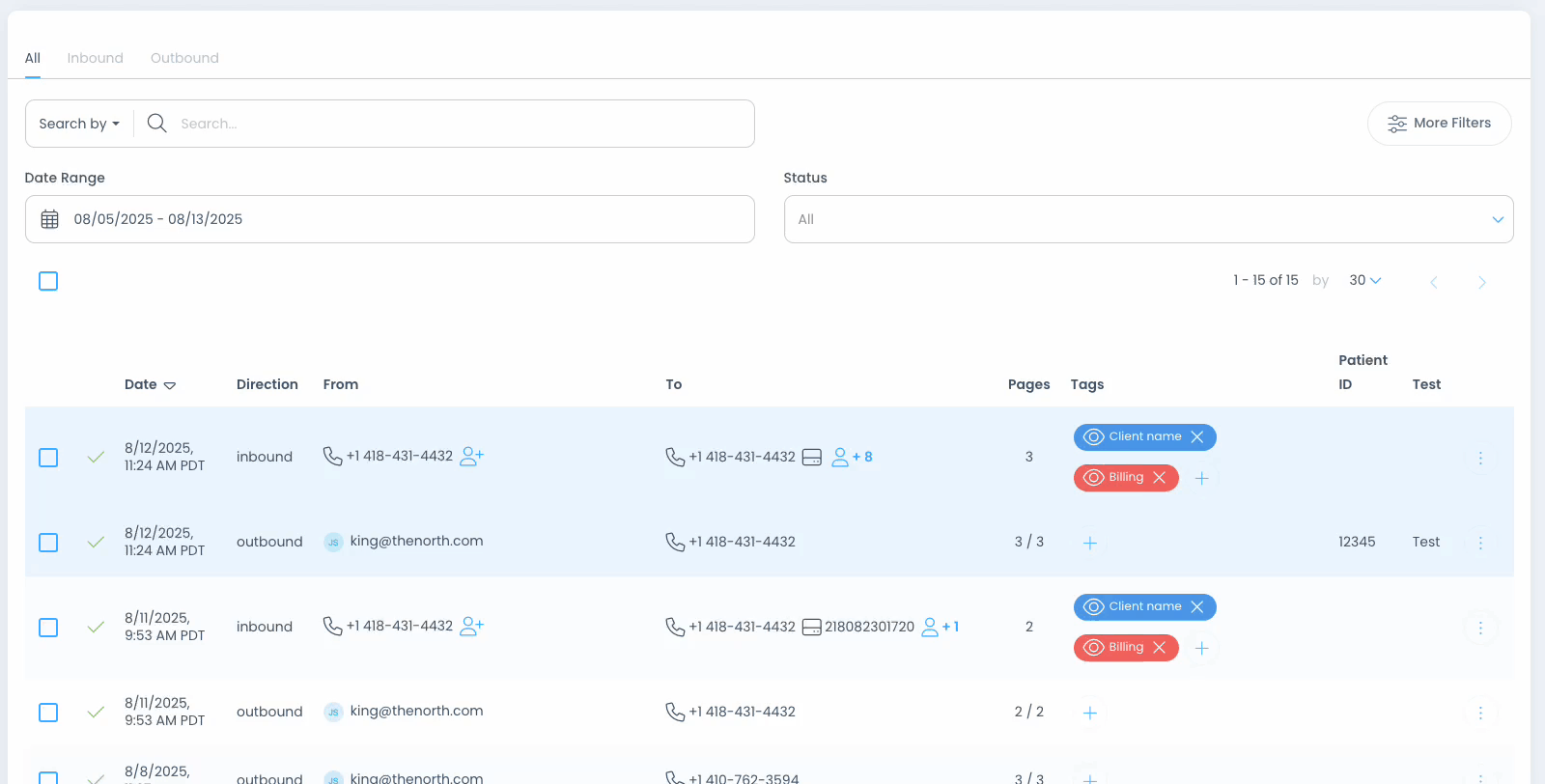Check the 8/11 inbound fax row
This screenshot has width=1545, height=784.
click(x=48, y=628)
